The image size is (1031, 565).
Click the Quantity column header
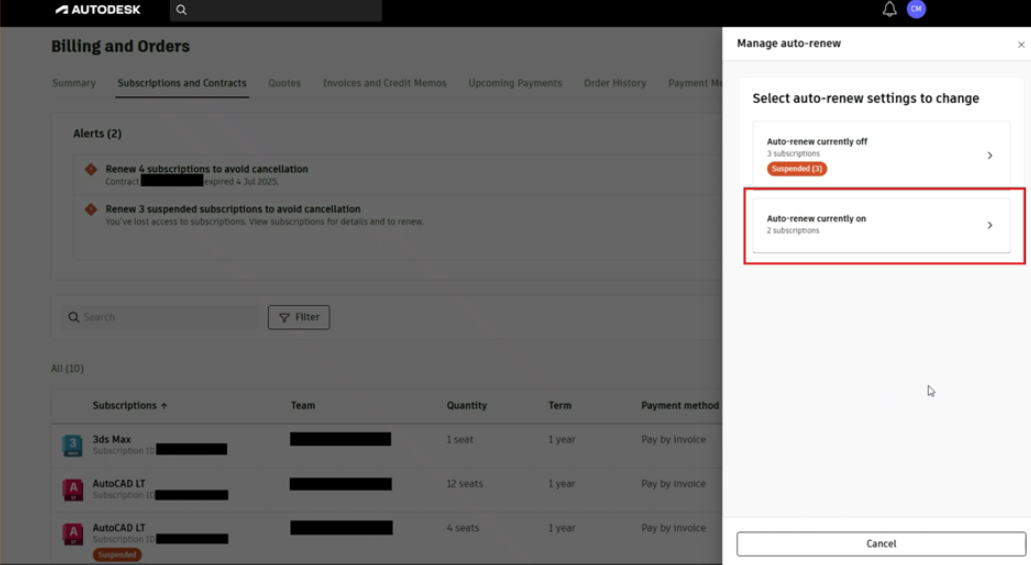[x=466, y=405]
